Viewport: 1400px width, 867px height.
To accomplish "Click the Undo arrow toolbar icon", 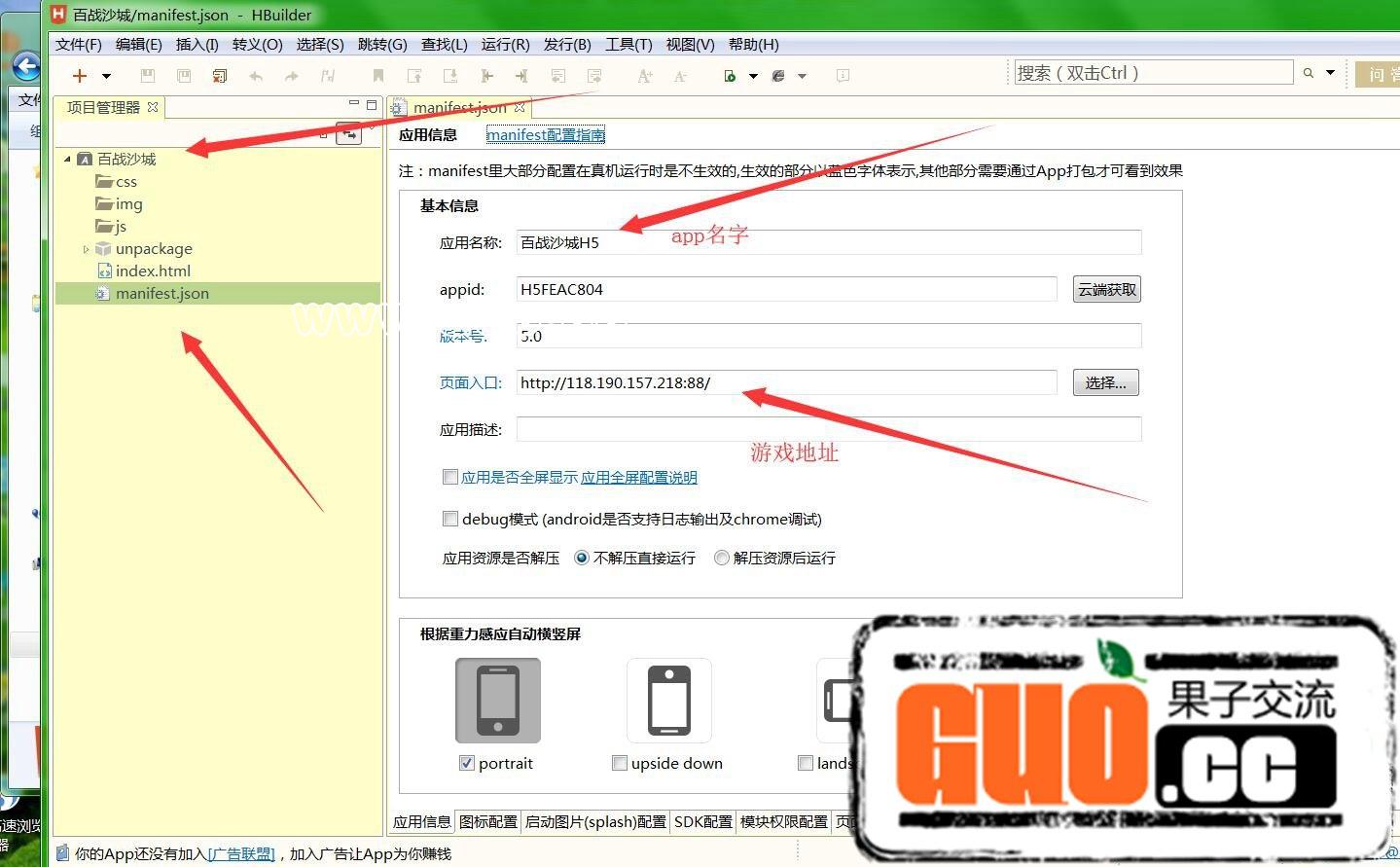I will click(x=256, y=75).
